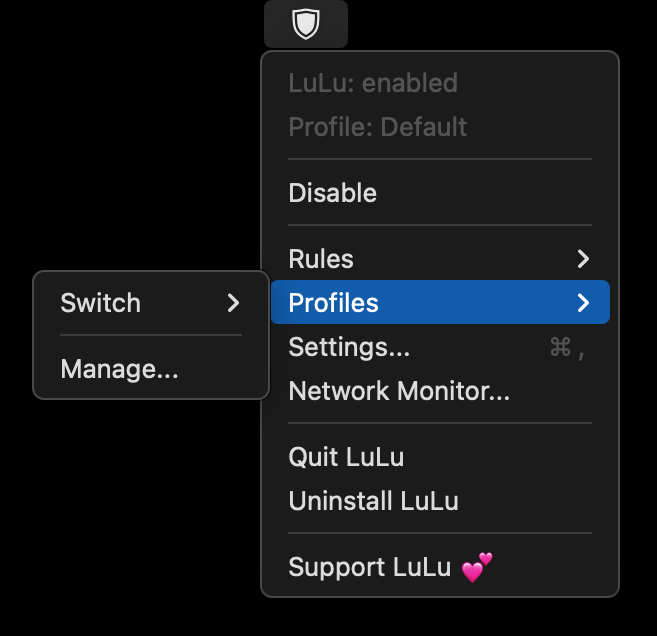Select the highlighted Profiles menu item
Image resolution: width=657 pixels, height=636 pixels.
(x=440, y=302)
